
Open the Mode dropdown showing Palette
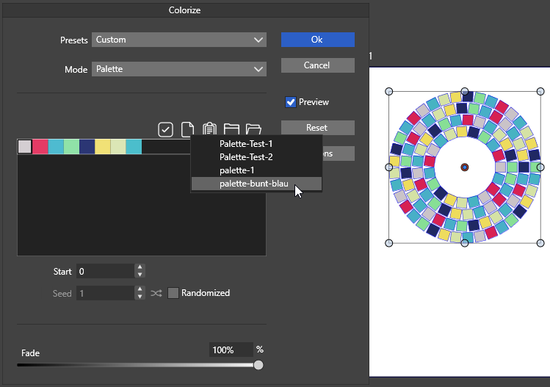[x=179, y=69]
